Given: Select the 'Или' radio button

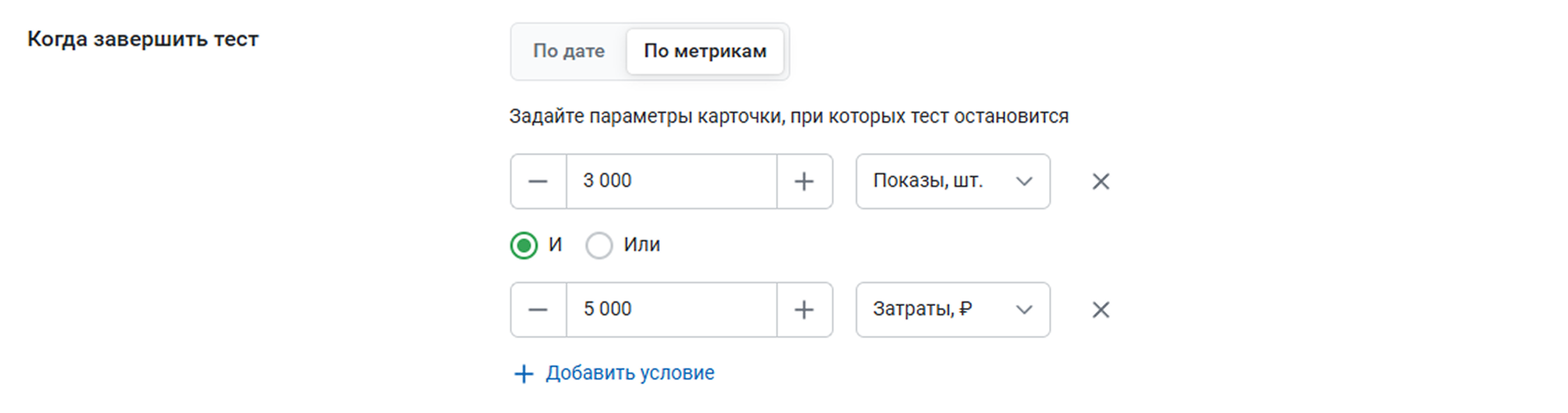Looking at the screenshot, I should coord(599,246).
